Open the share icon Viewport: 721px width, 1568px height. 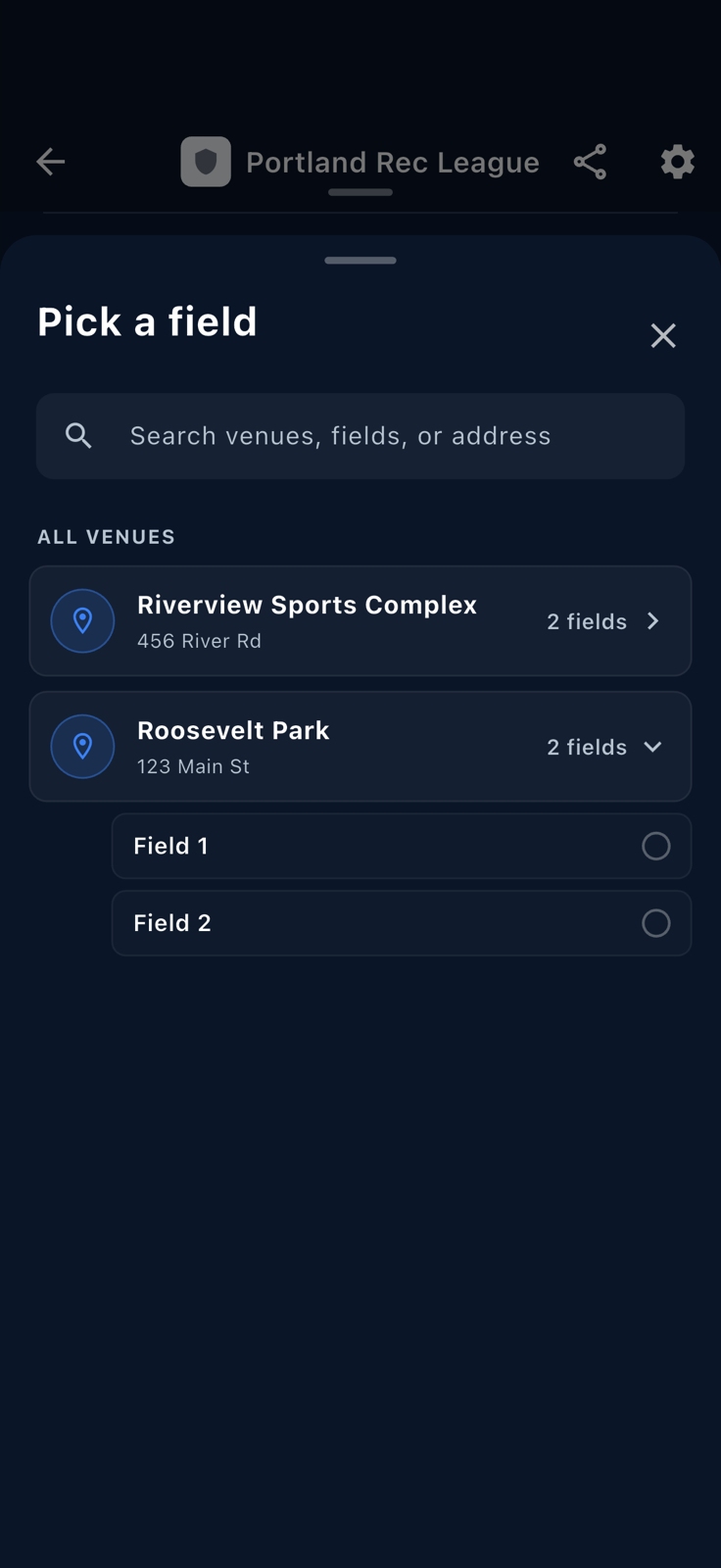coord(590,162)
